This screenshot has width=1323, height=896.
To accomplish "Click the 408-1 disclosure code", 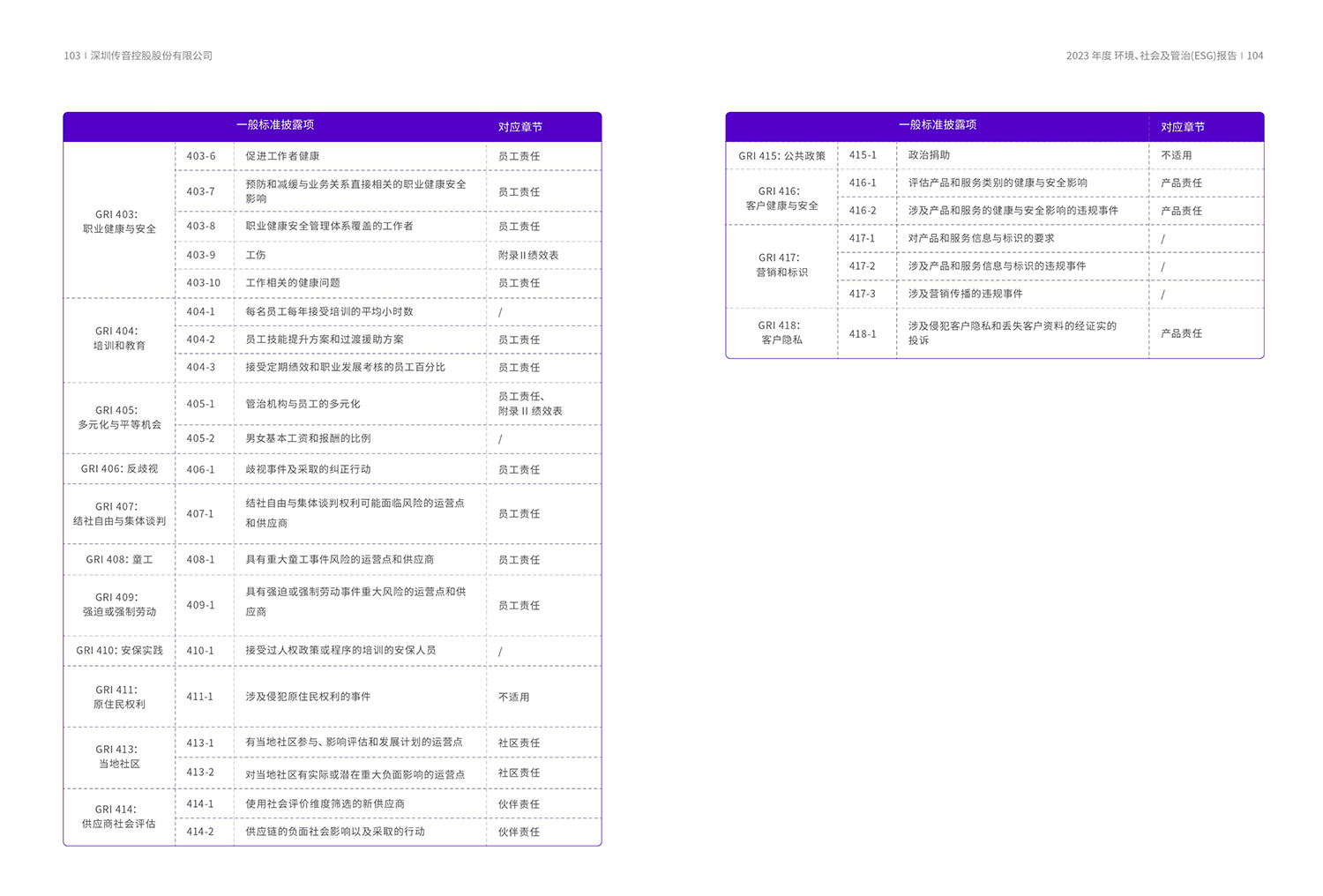I will click(x=200, y=559).
